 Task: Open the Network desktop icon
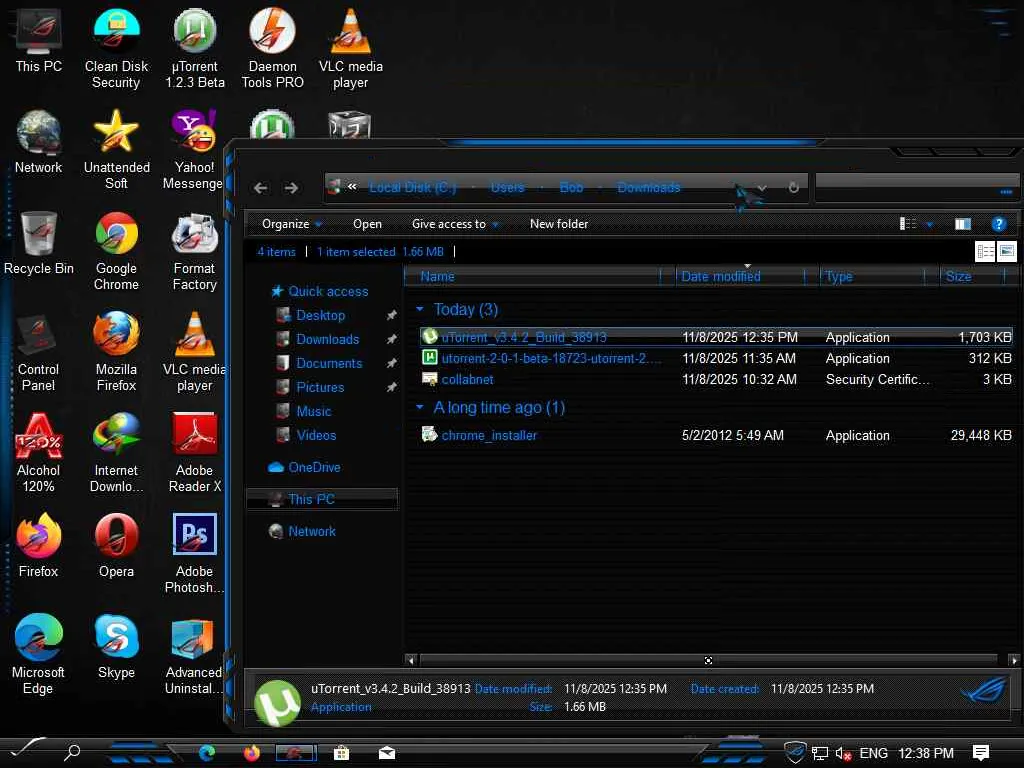tap(39, 142)
